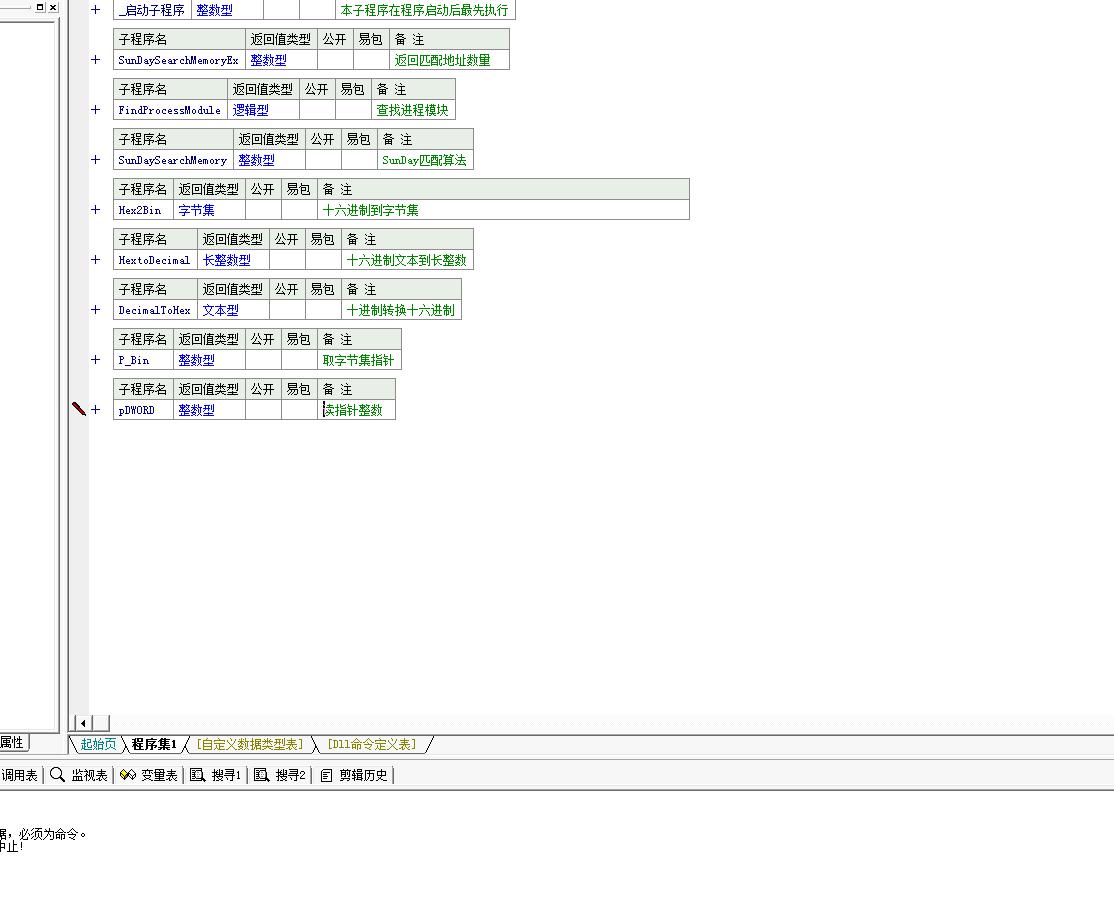
Task: Open the 搜寻1 search results icon
Action: 198,775
